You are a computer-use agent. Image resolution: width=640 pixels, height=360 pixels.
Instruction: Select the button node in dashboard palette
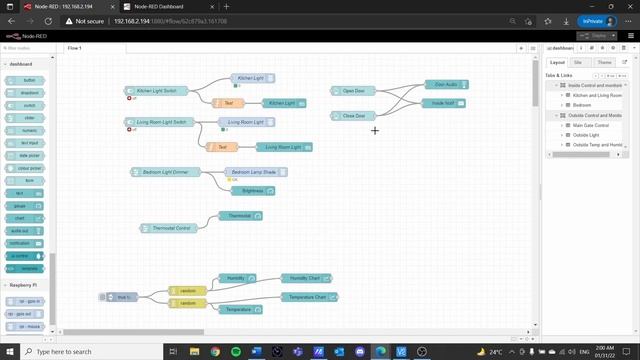pos(25,80)
